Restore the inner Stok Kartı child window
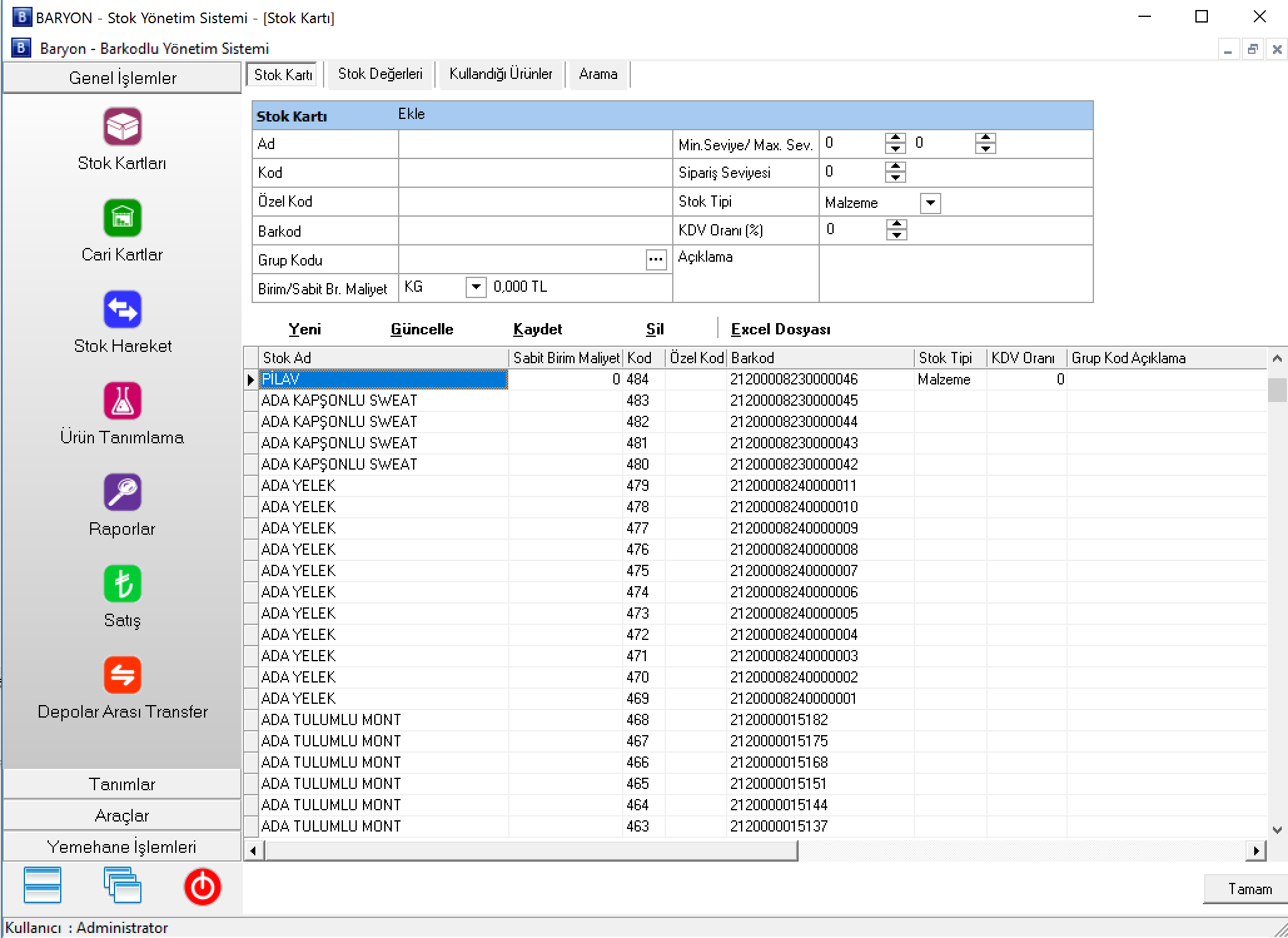The image size is (1288, 938). (1252, 49)
